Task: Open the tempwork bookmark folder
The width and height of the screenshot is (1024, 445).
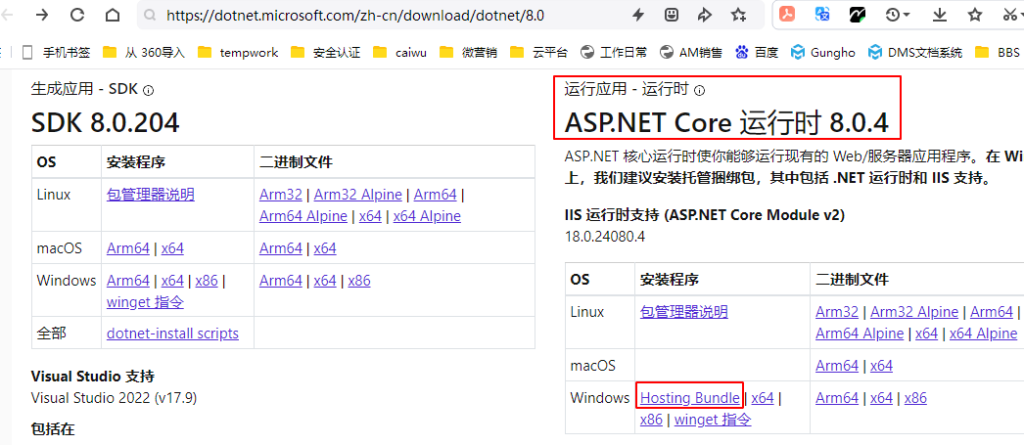Action: [x=239, y=52]
